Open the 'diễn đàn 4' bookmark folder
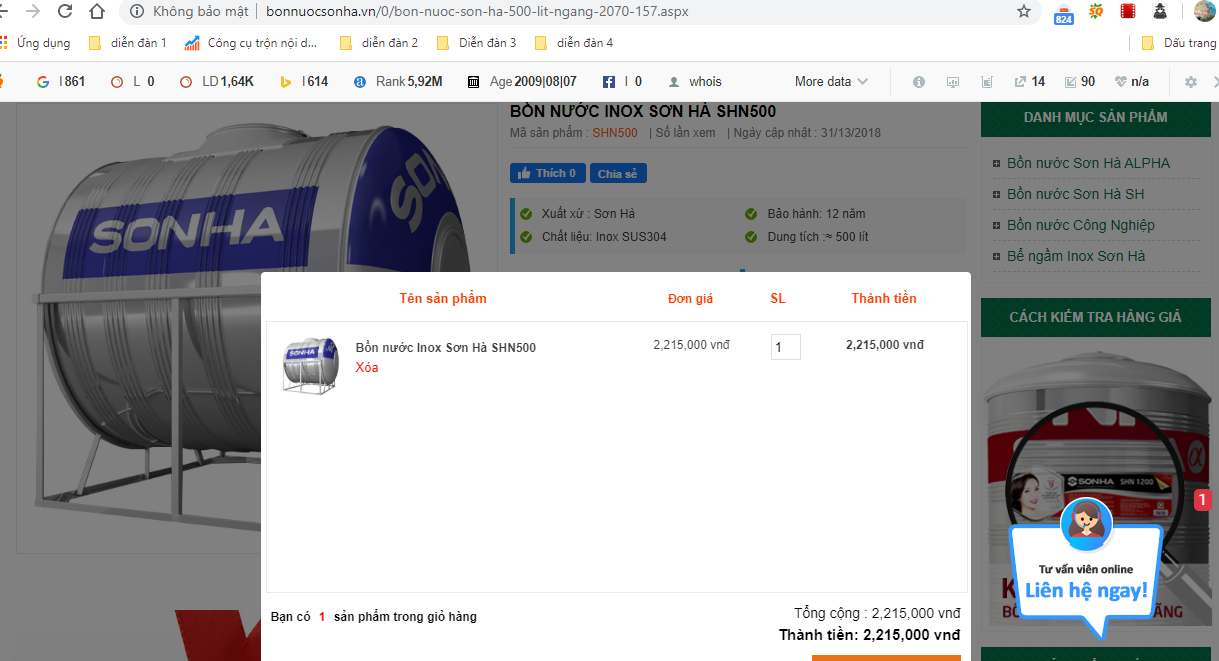 [574, 43]
